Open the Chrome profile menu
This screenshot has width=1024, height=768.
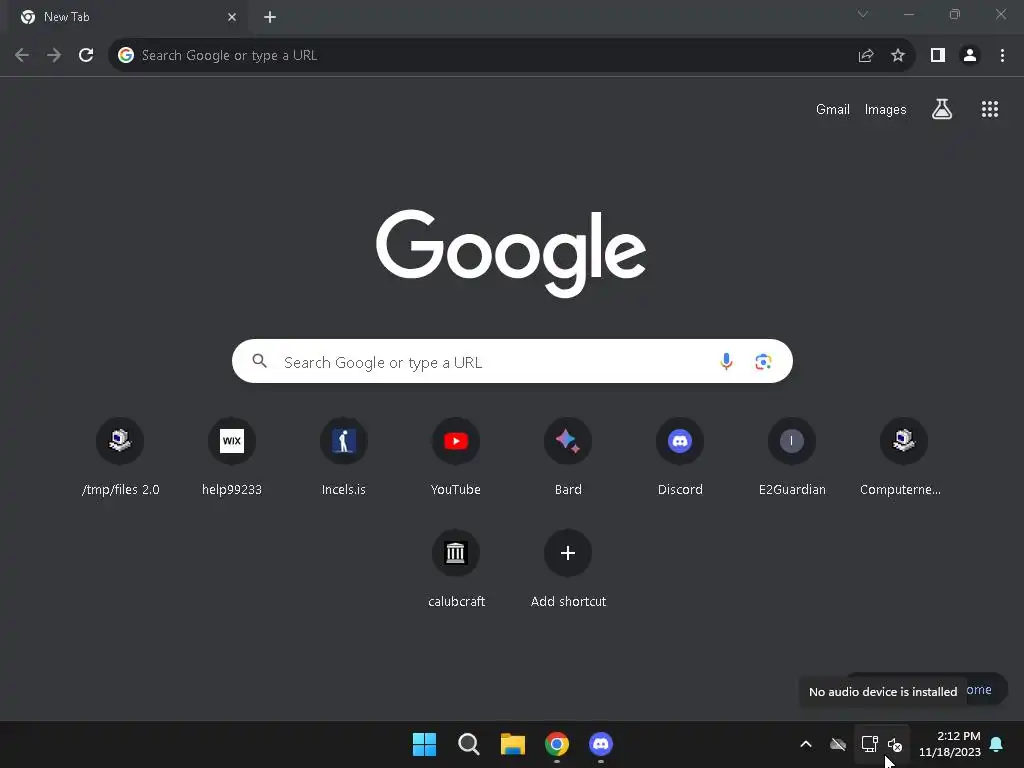pyautogui.click(x=970, y=56)
